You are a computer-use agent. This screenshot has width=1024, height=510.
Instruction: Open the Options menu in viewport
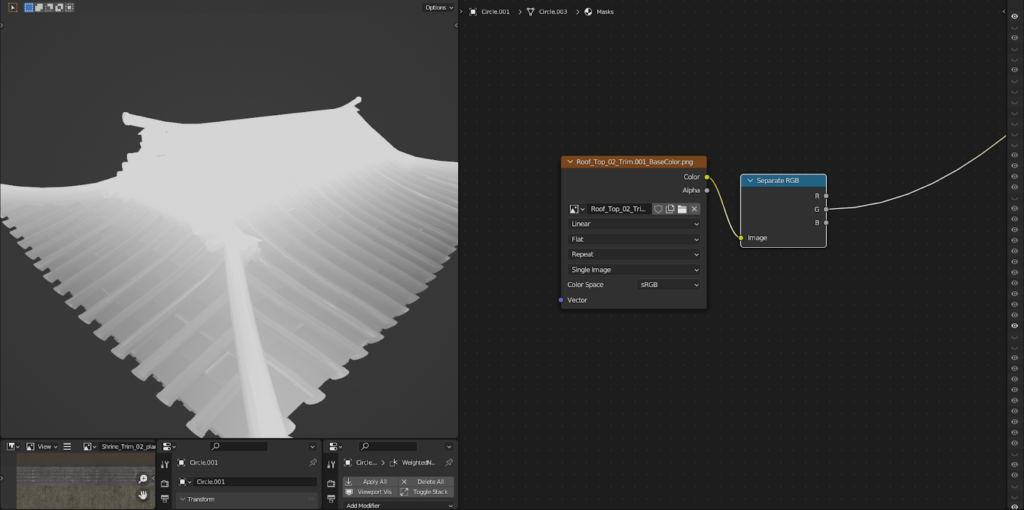click(437, 7)
